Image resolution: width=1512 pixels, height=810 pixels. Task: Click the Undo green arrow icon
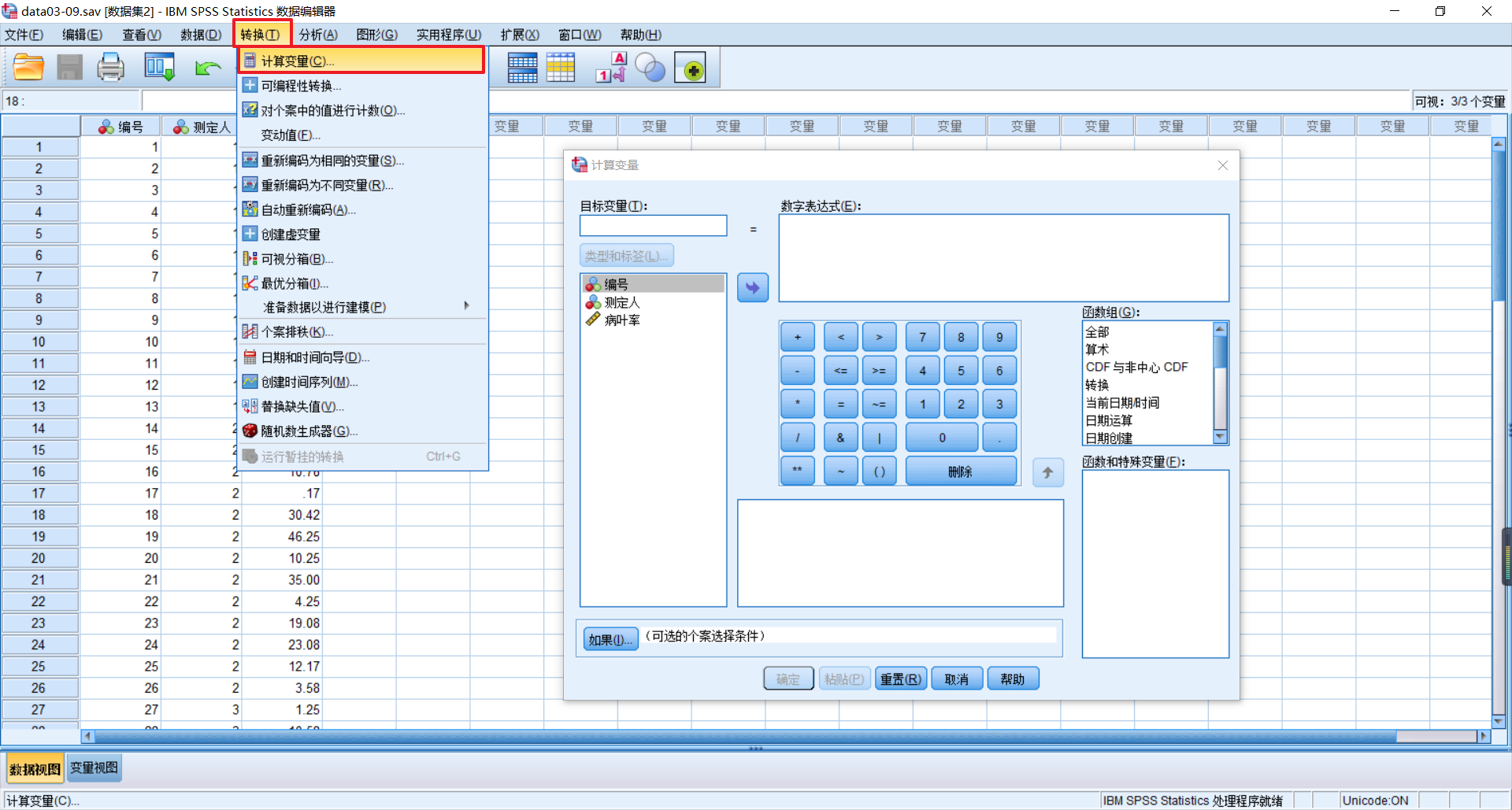coord(208,68)
